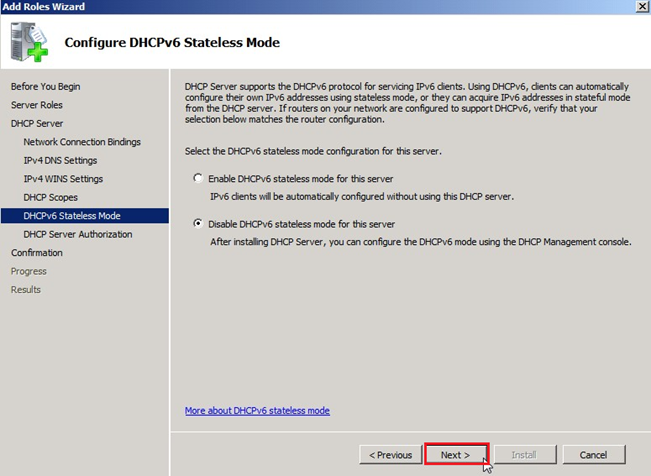Select Enable DHCPv6 stateless mode radio button
This screenshot has height=476, width=651.
coord(198,177)
